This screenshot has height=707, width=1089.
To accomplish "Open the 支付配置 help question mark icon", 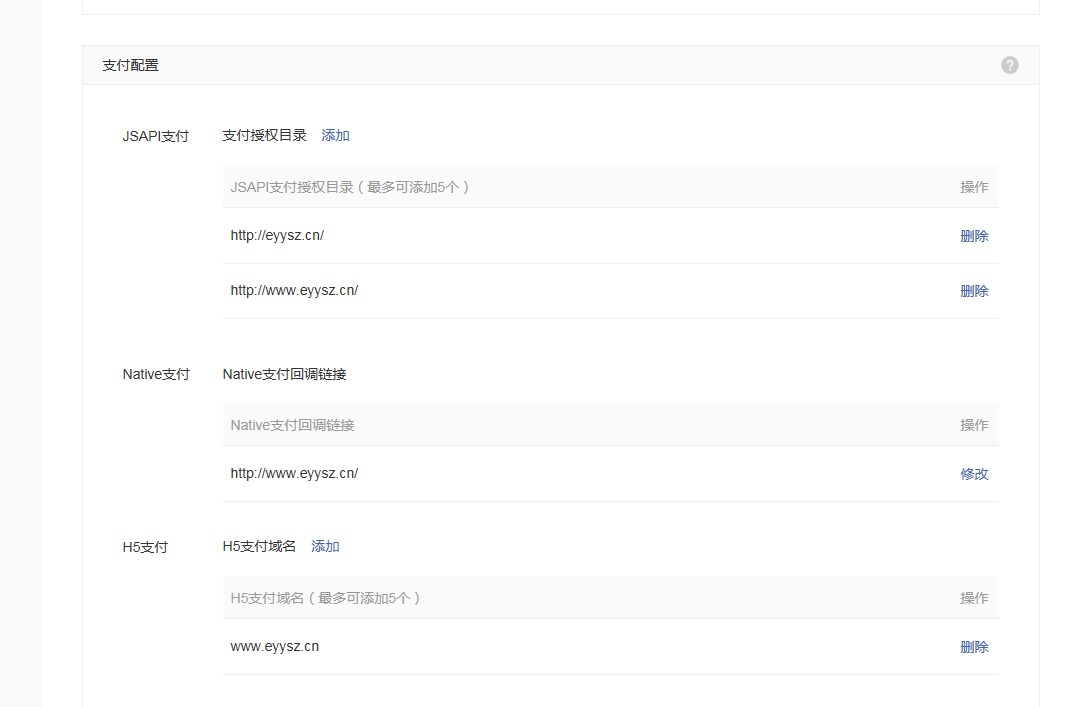I will click(1009, 64).
